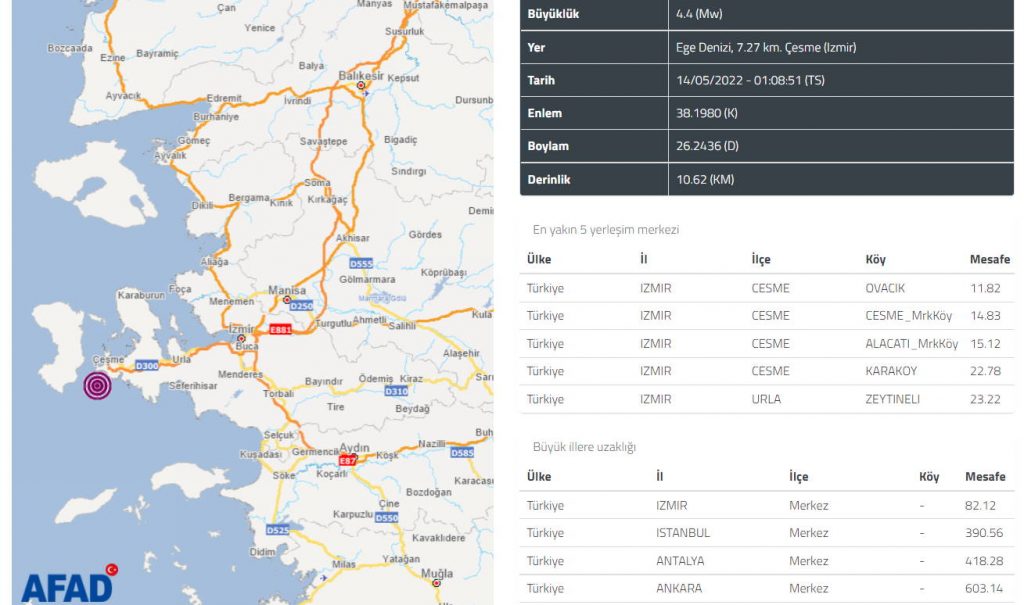This screenshot has height=605, width=1024.
Task: Click the blue D300 road shield
Action: tap(147, 366)
